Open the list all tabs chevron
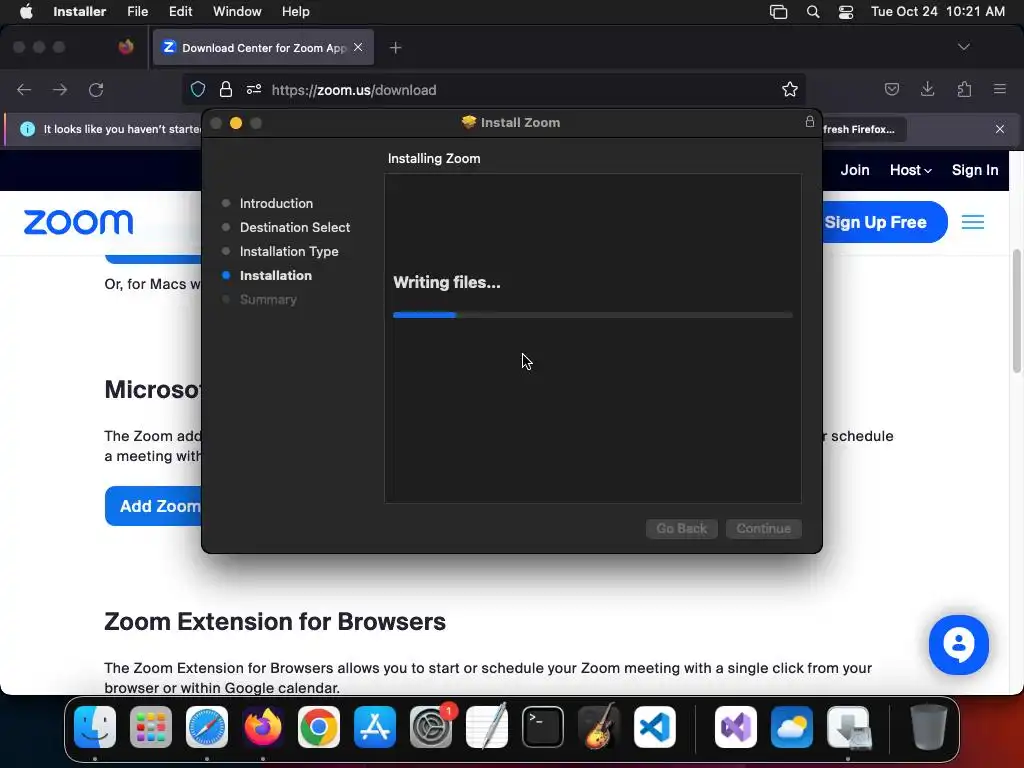This screenshot has width=1024, height=768. (963, 47)
